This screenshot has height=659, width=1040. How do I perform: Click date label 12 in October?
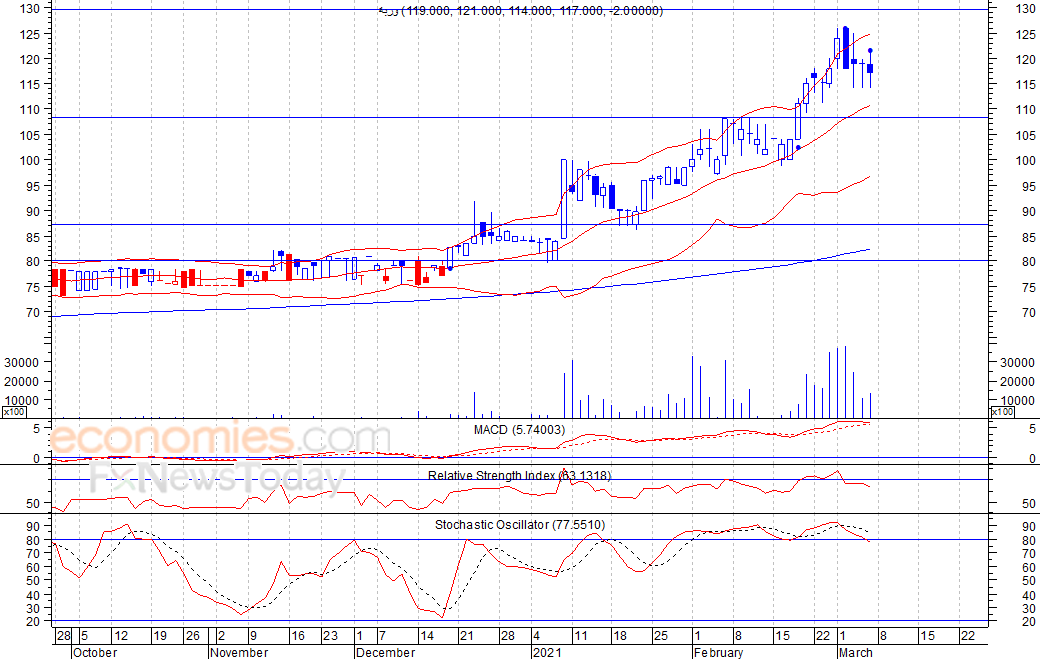121,636
